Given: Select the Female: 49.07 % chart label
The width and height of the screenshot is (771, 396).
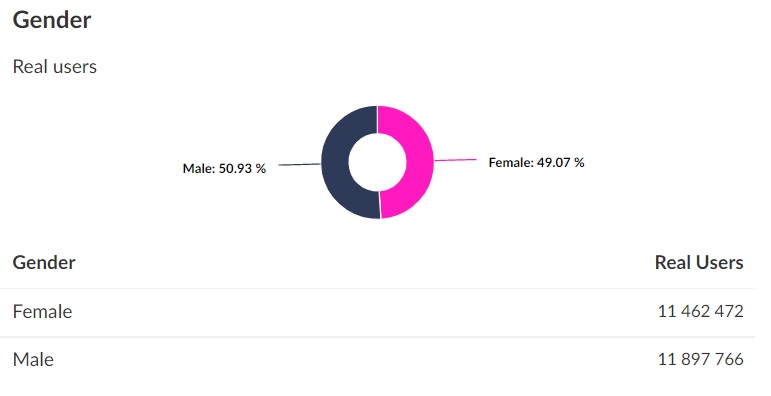Looking at the screenshot, I should pos(536,162).
